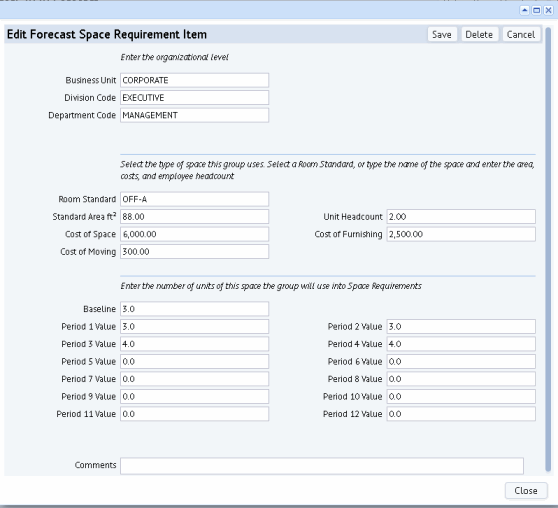Screen dimensions: 558x508
Task: Focus the Cost of Moving field
Action: (194, 252)
